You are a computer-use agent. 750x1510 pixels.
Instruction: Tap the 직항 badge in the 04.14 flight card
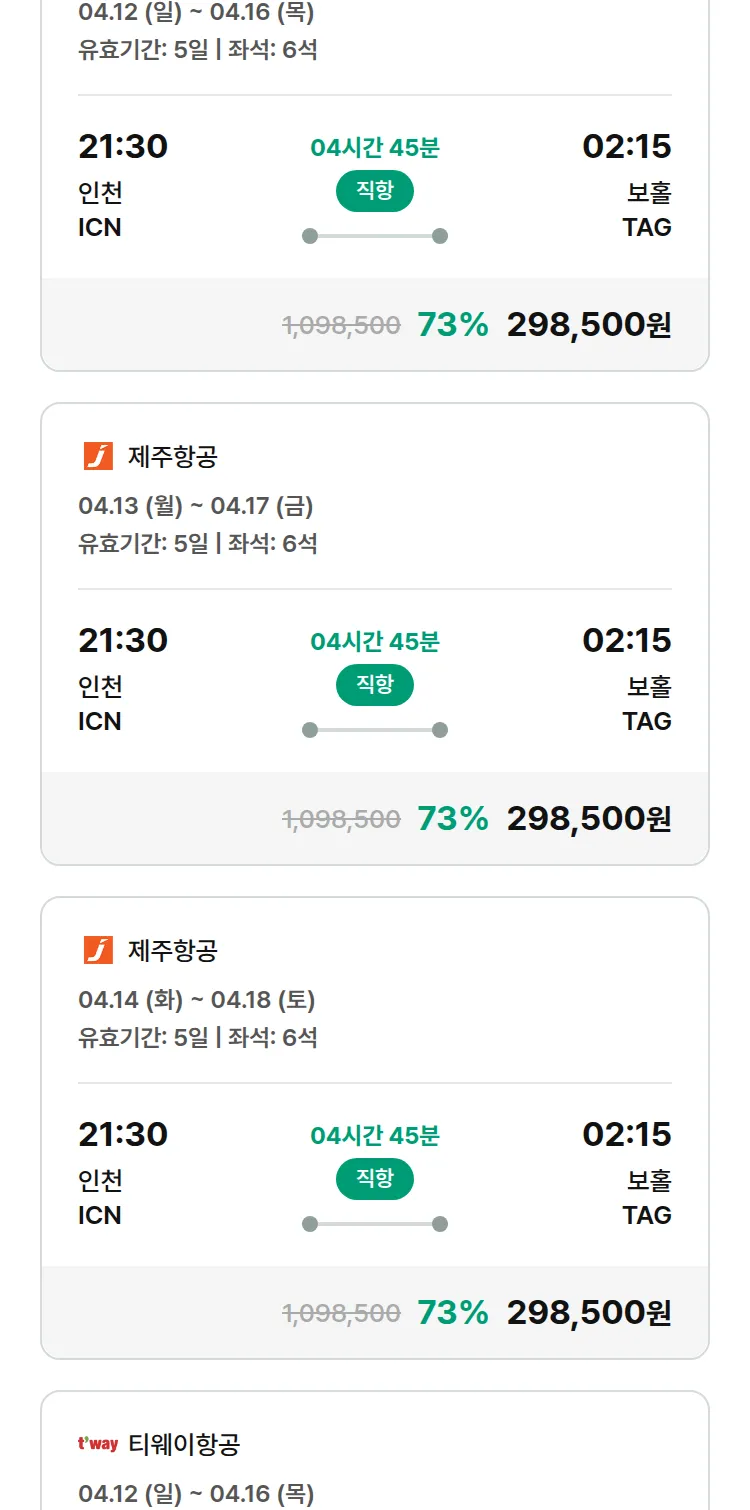(x=375, y=1179)
